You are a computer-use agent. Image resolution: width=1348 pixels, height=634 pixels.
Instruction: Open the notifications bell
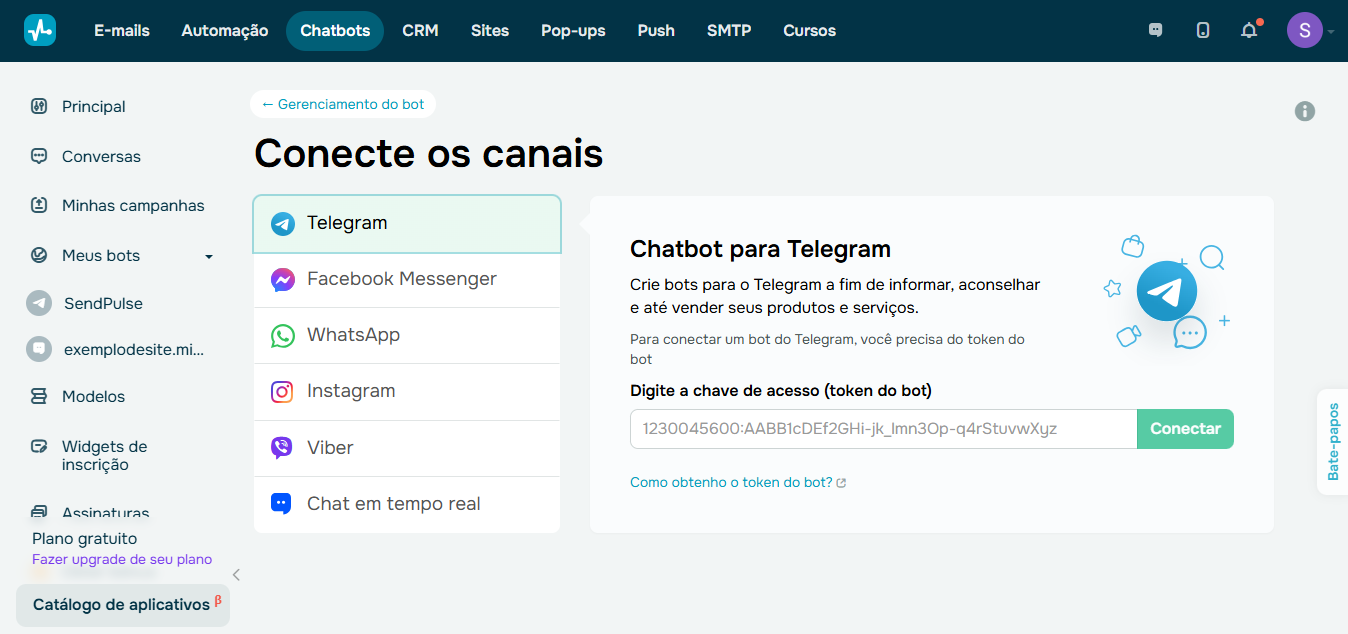pos(1249,30)
